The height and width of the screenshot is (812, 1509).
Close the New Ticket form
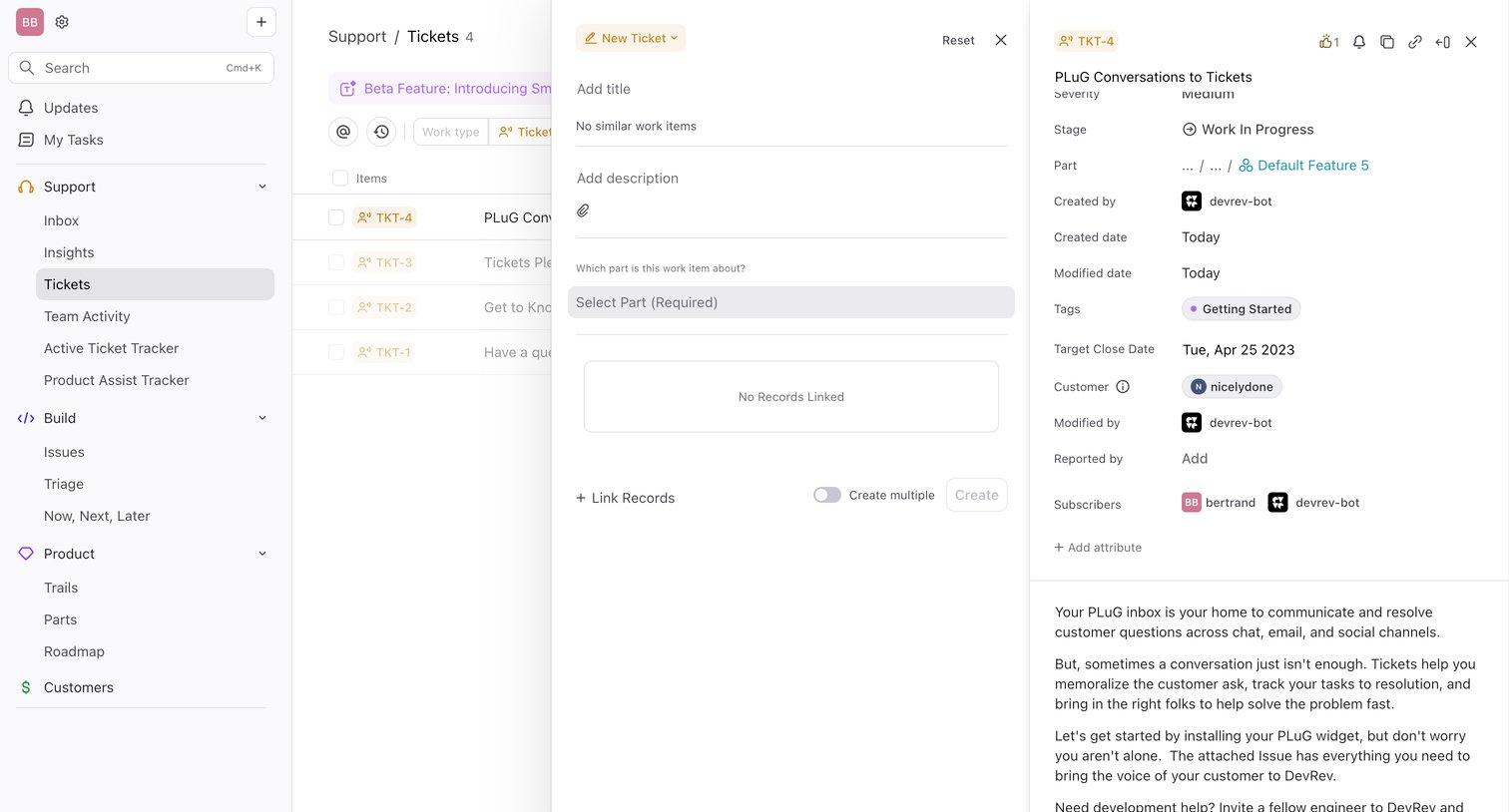(x=1001, y=40)
